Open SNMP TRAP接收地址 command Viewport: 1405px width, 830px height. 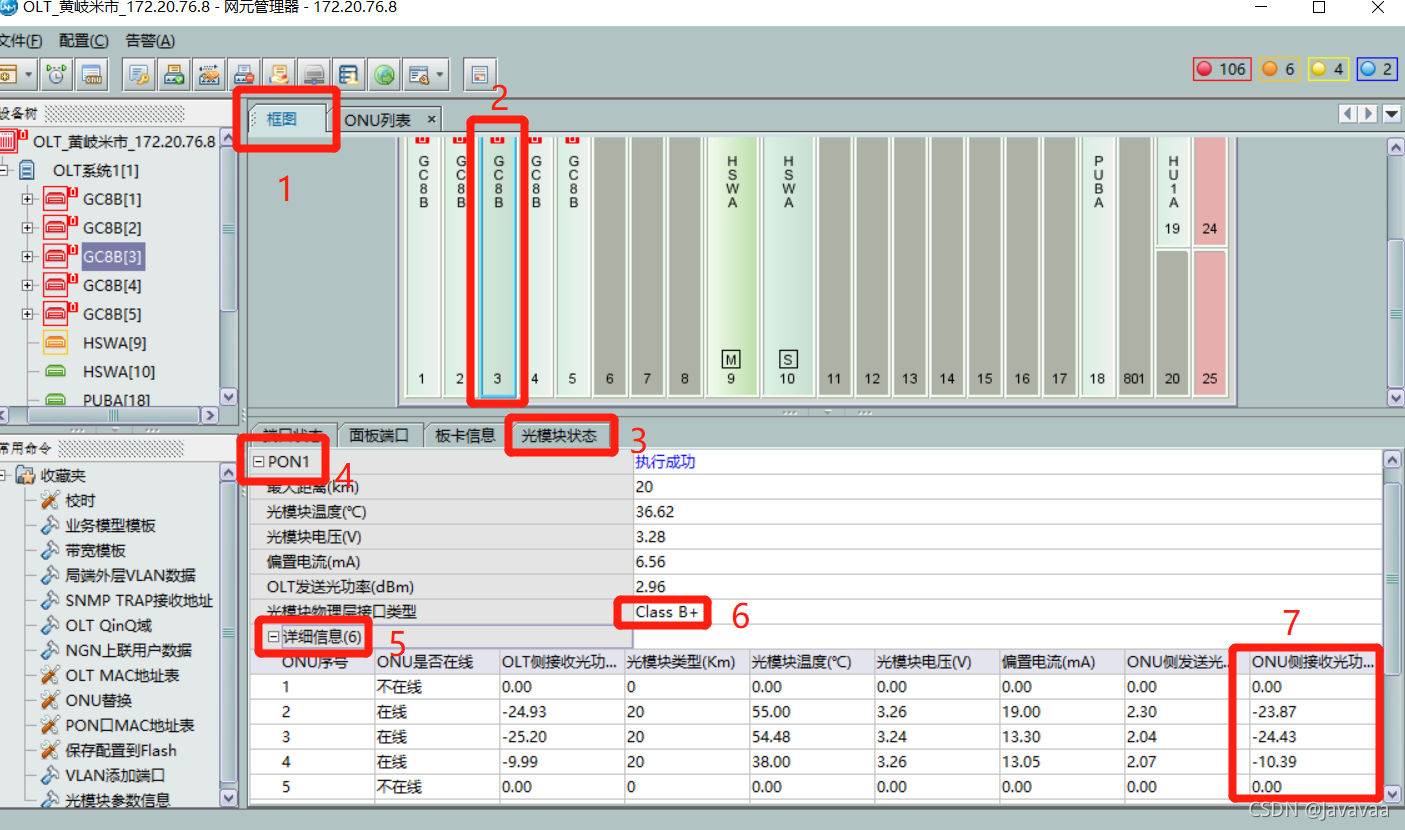pos(139,601)
